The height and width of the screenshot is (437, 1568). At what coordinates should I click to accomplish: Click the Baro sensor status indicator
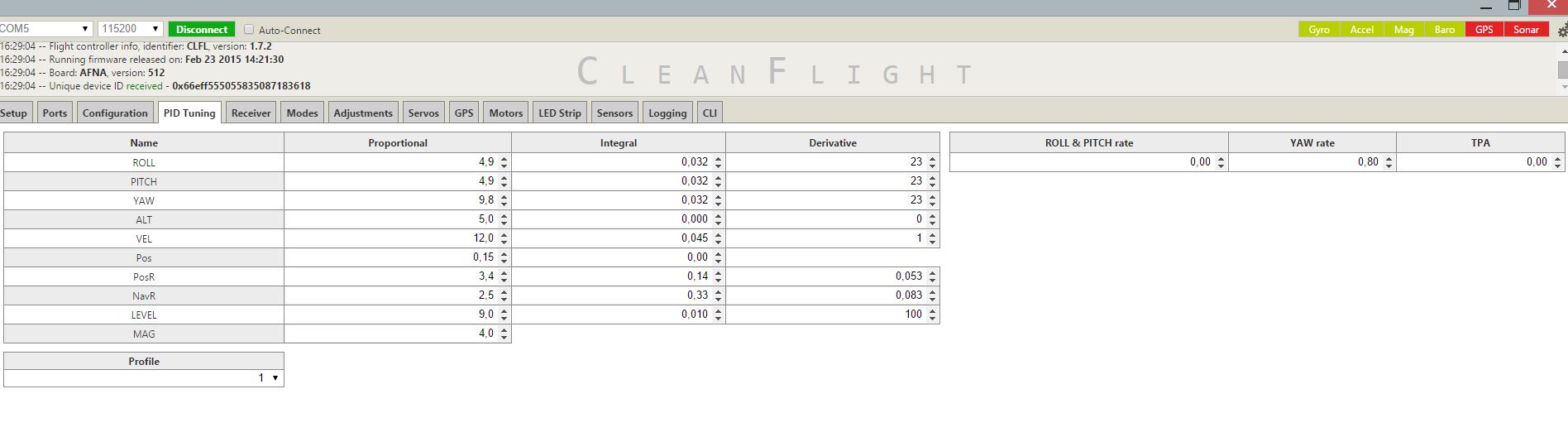(1444, 30)
